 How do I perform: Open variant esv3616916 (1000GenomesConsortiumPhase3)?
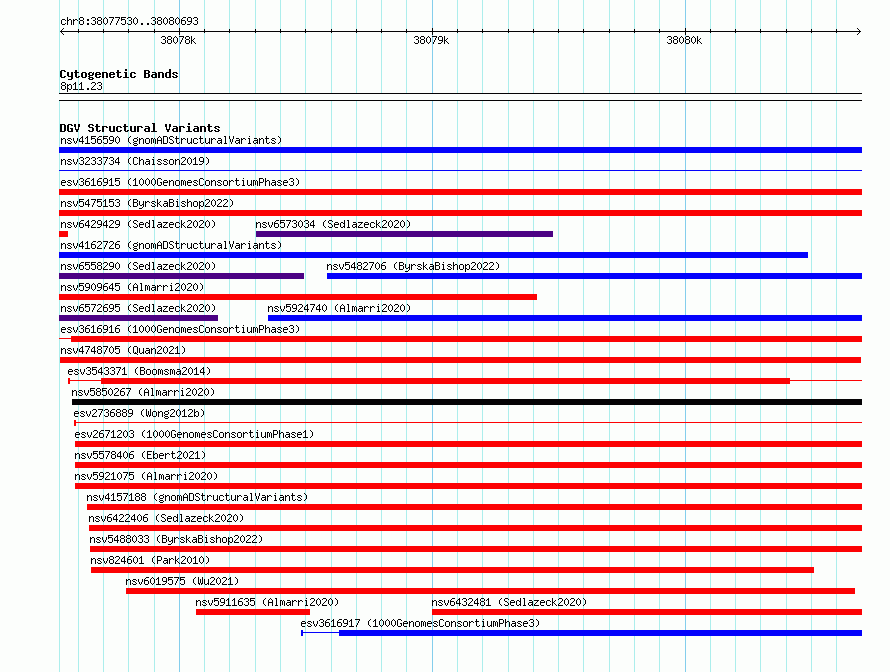[180, 329]
